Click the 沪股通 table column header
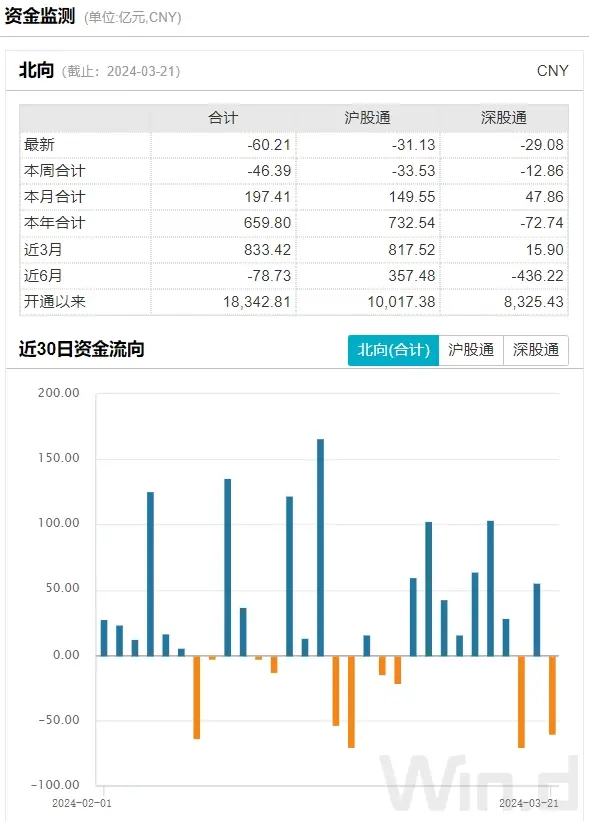The height and width of the screenshot is (821, 589). 368,118
